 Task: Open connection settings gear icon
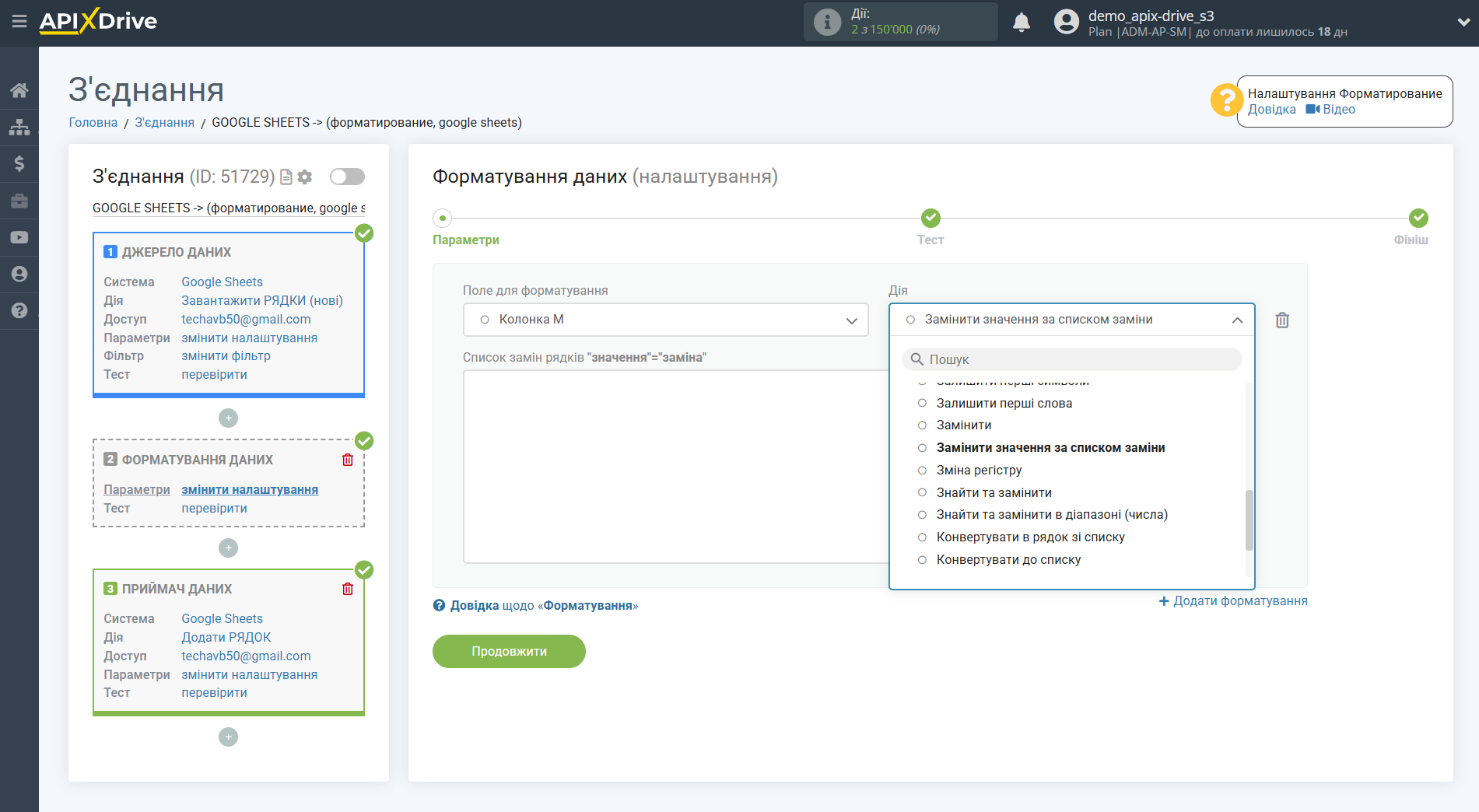tap(305, 177)
